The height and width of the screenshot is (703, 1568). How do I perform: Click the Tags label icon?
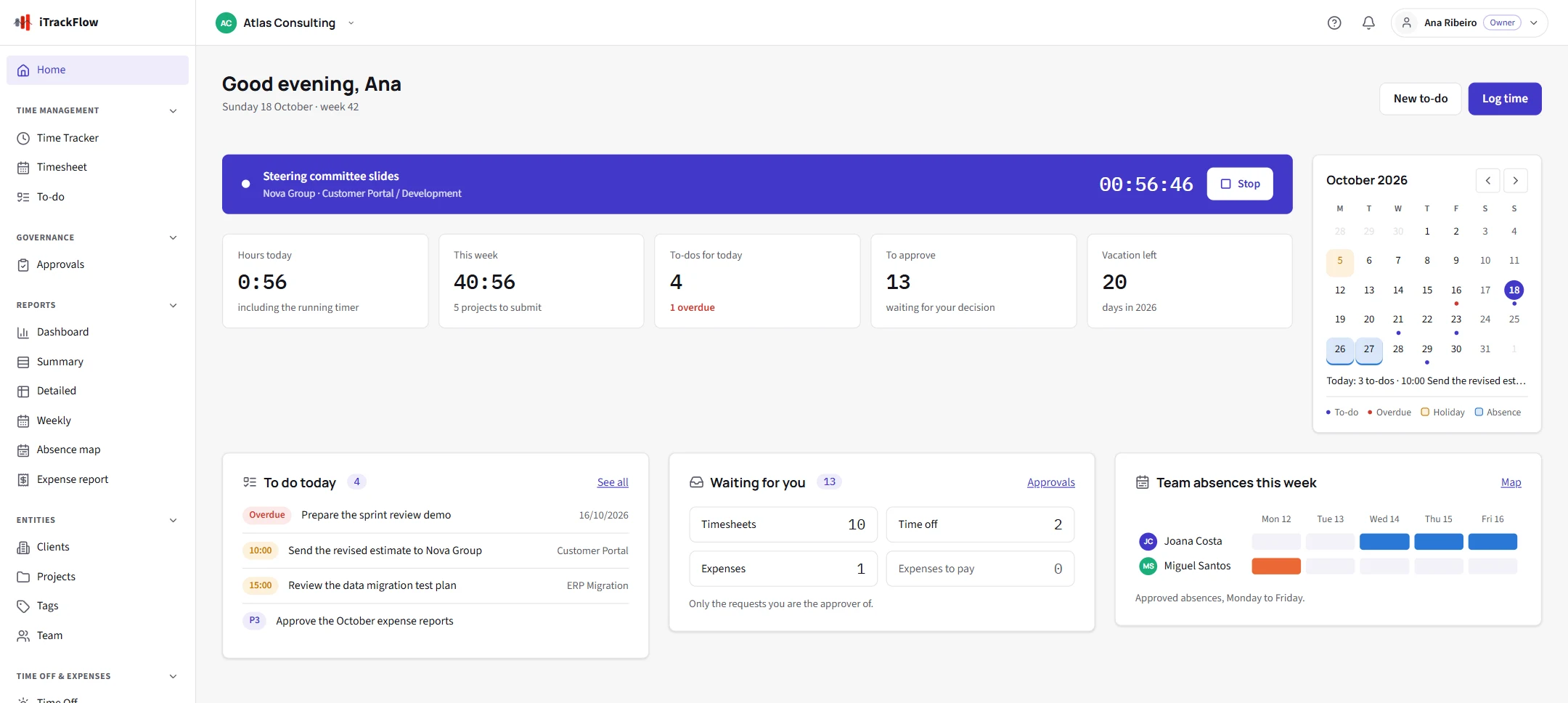[x=23, y=606]
